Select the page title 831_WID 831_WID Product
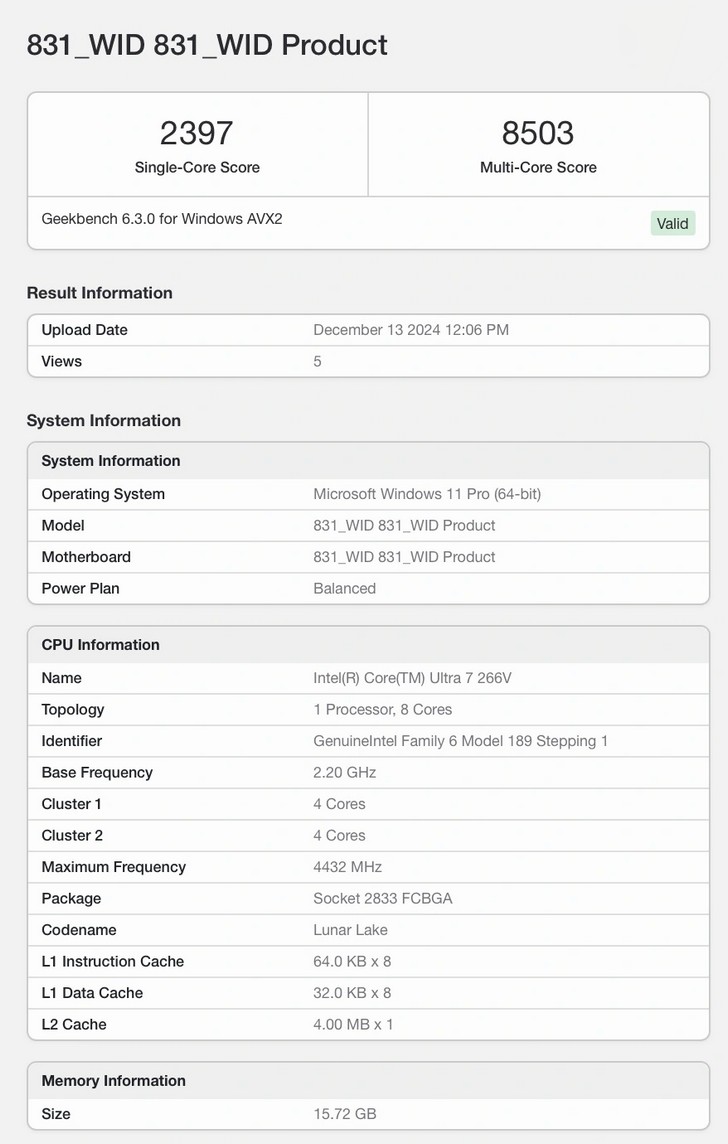The width and height of the screenshot is (728, 1144). [x=207, y=45]
